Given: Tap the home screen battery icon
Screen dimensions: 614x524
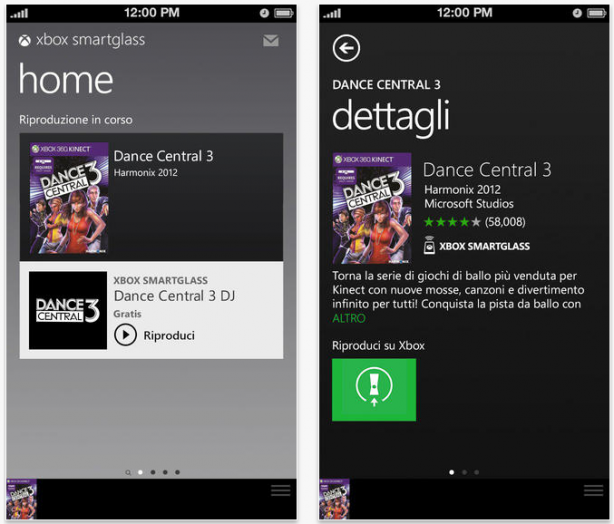Looking at the screenshot, I should point(284,14).
